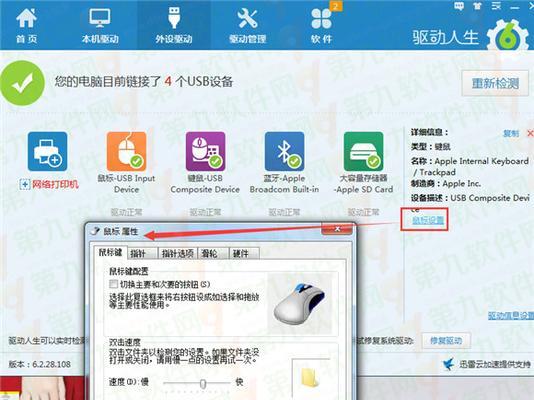Viewport: 534px width, 400px height.
Task: Open the 驱动管理 tools icon
Action: 248,18
